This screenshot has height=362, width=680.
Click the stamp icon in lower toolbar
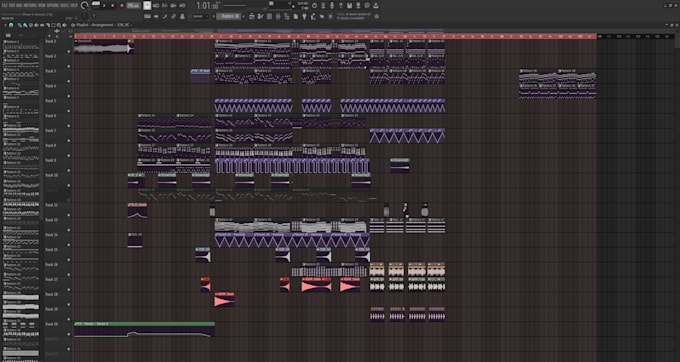tap(183, 16)
